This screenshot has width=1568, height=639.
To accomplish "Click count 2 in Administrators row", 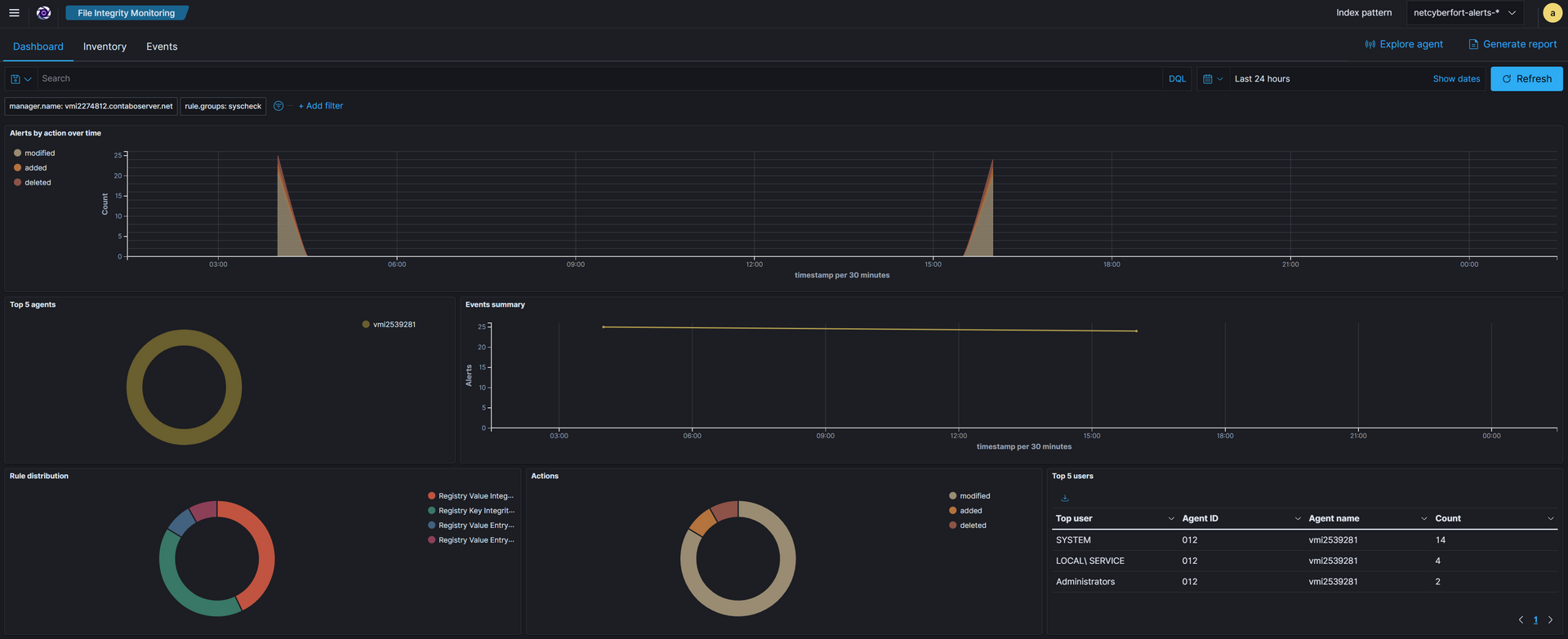I will [1438, 582].
